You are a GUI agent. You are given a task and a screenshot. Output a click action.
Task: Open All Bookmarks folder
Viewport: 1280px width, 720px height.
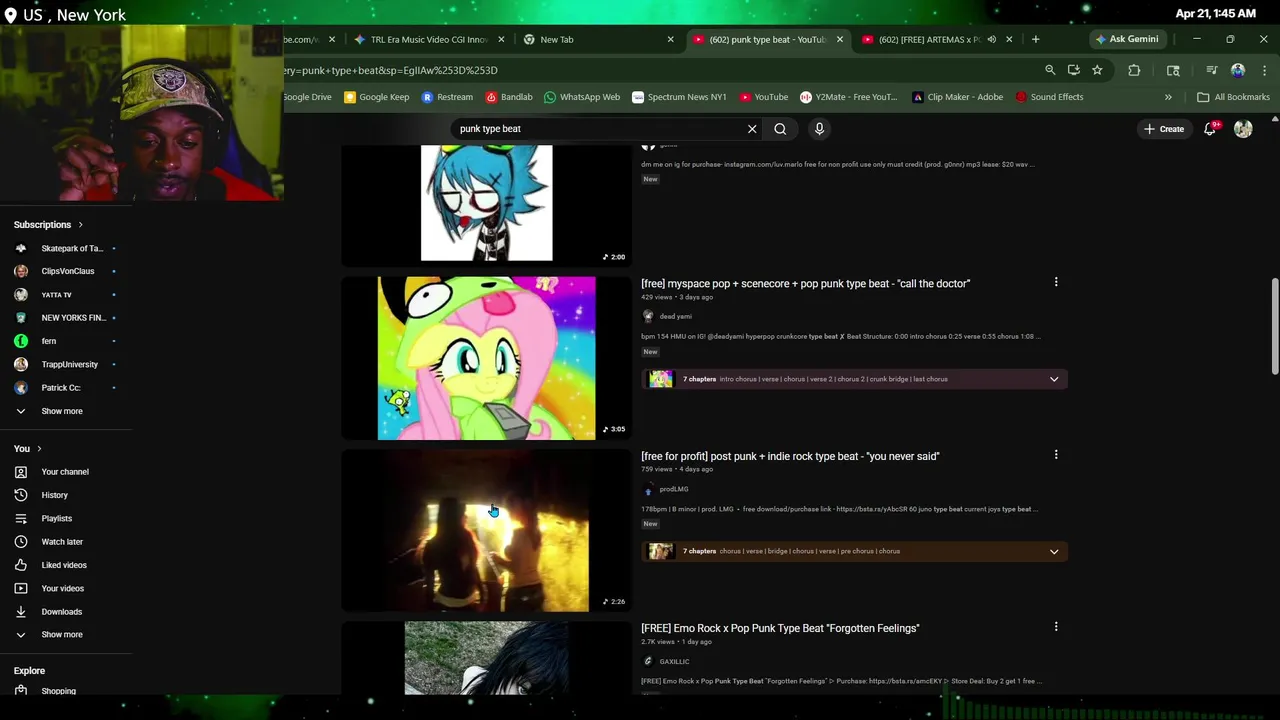click(1233, 97)
